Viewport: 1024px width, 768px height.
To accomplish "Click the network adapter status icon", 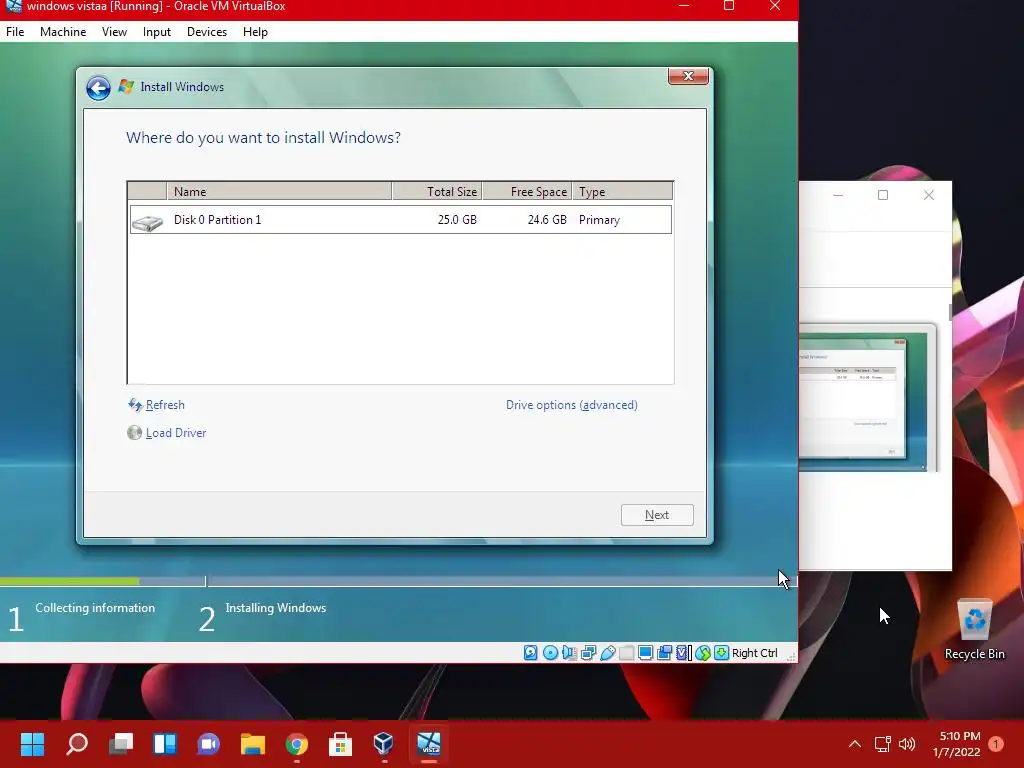I will tap(588, 652).
